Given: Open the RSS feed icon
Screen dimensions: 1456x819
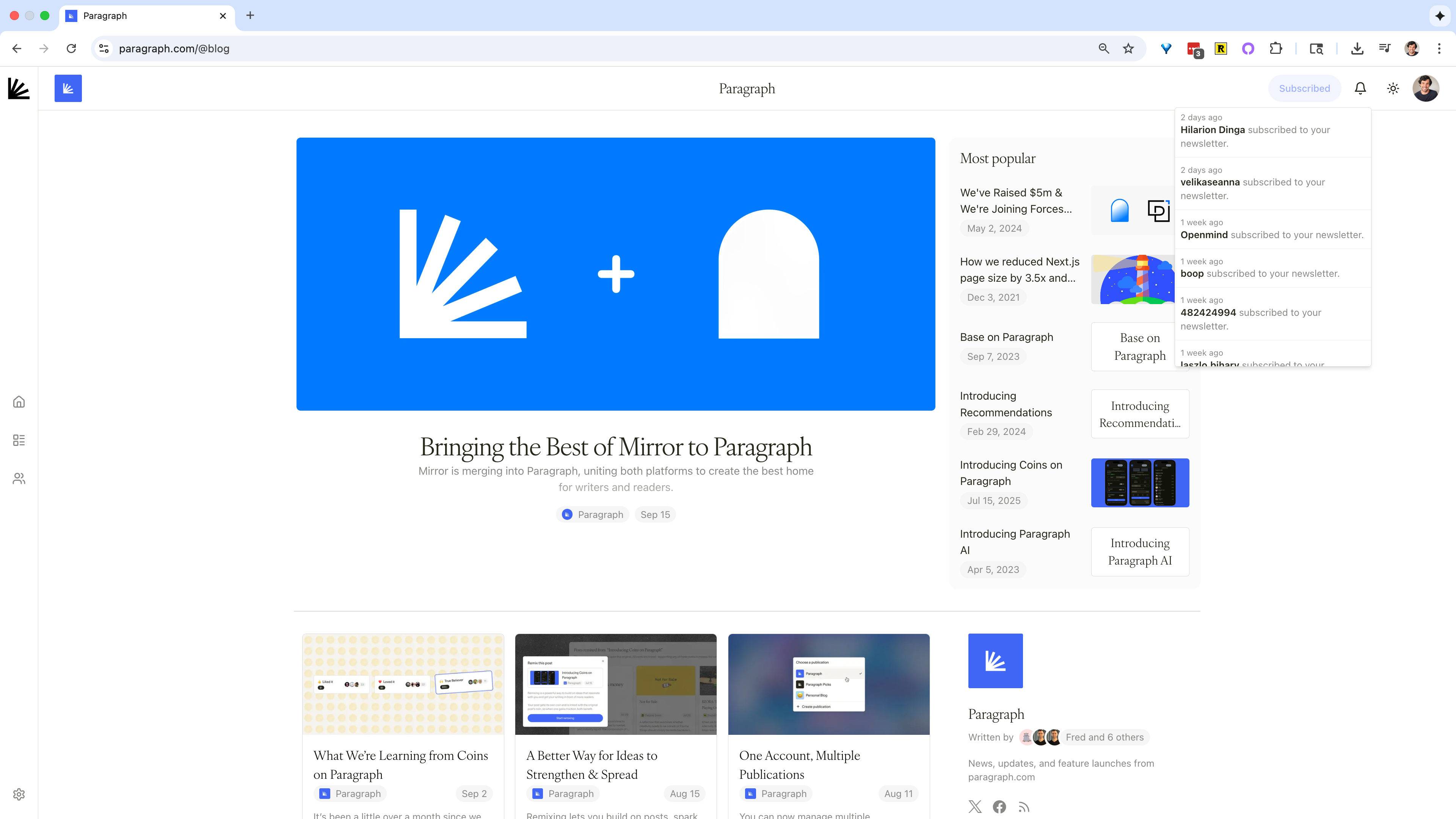Looking at the screenshot, I should (x=1024, y=806).
